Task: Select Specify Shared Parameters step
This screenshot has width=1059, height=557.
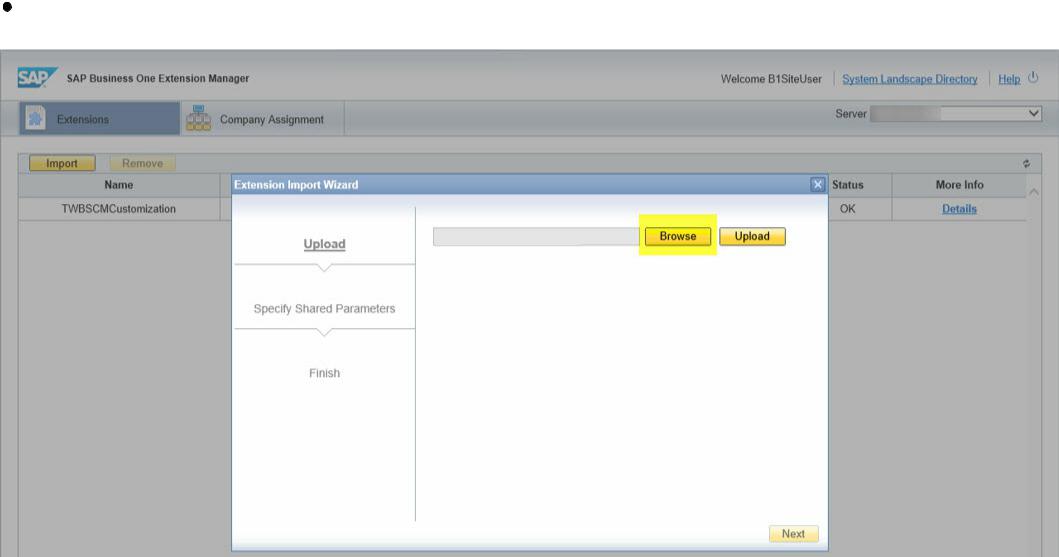Action: coord(324,309)
